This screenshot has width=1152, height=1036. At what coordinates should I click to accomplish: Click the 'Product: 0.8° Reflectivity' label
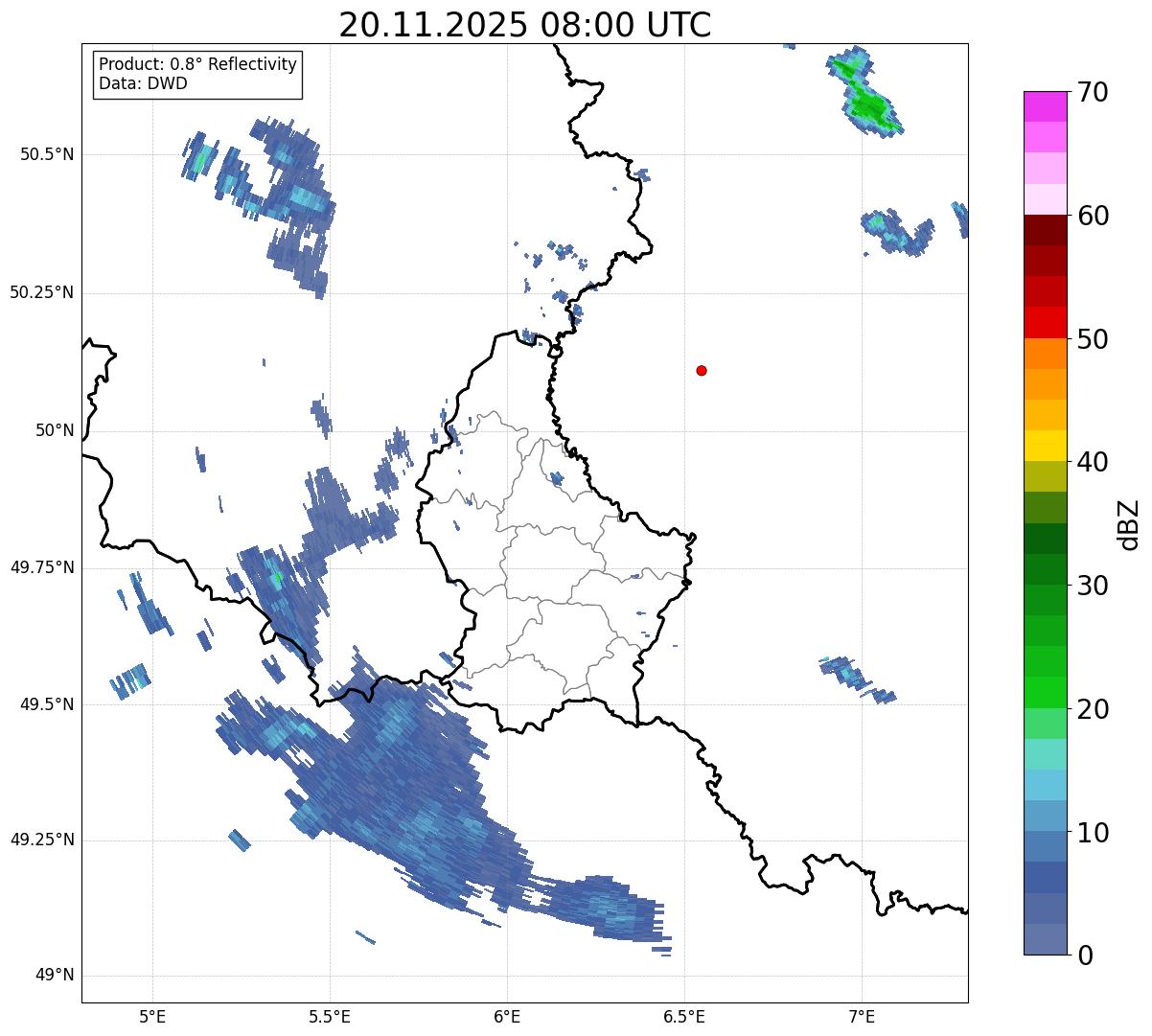click(x=198, y=64)
